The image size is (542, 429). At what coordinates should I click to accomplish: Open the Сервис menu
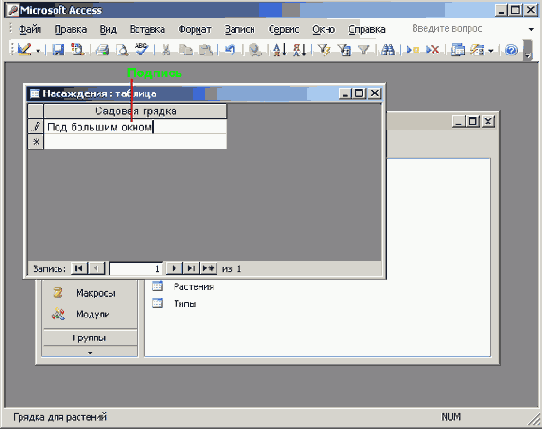coord(284,29)
